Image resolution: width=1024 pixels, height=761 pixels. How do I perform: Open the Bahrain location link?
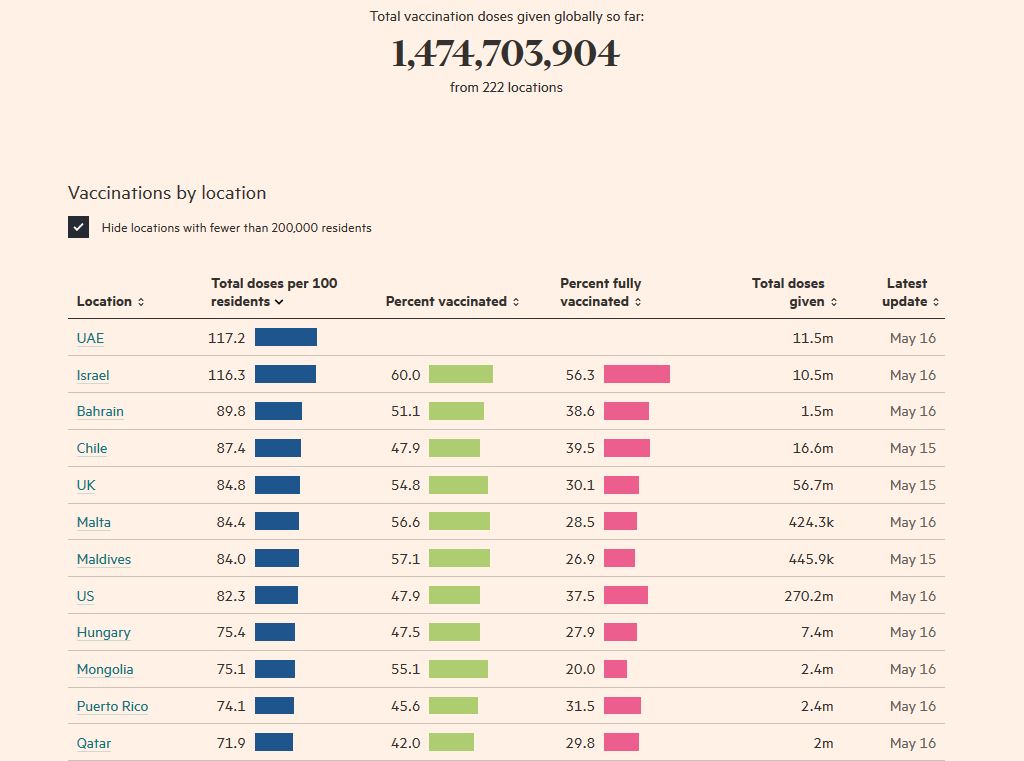[100, 411]
